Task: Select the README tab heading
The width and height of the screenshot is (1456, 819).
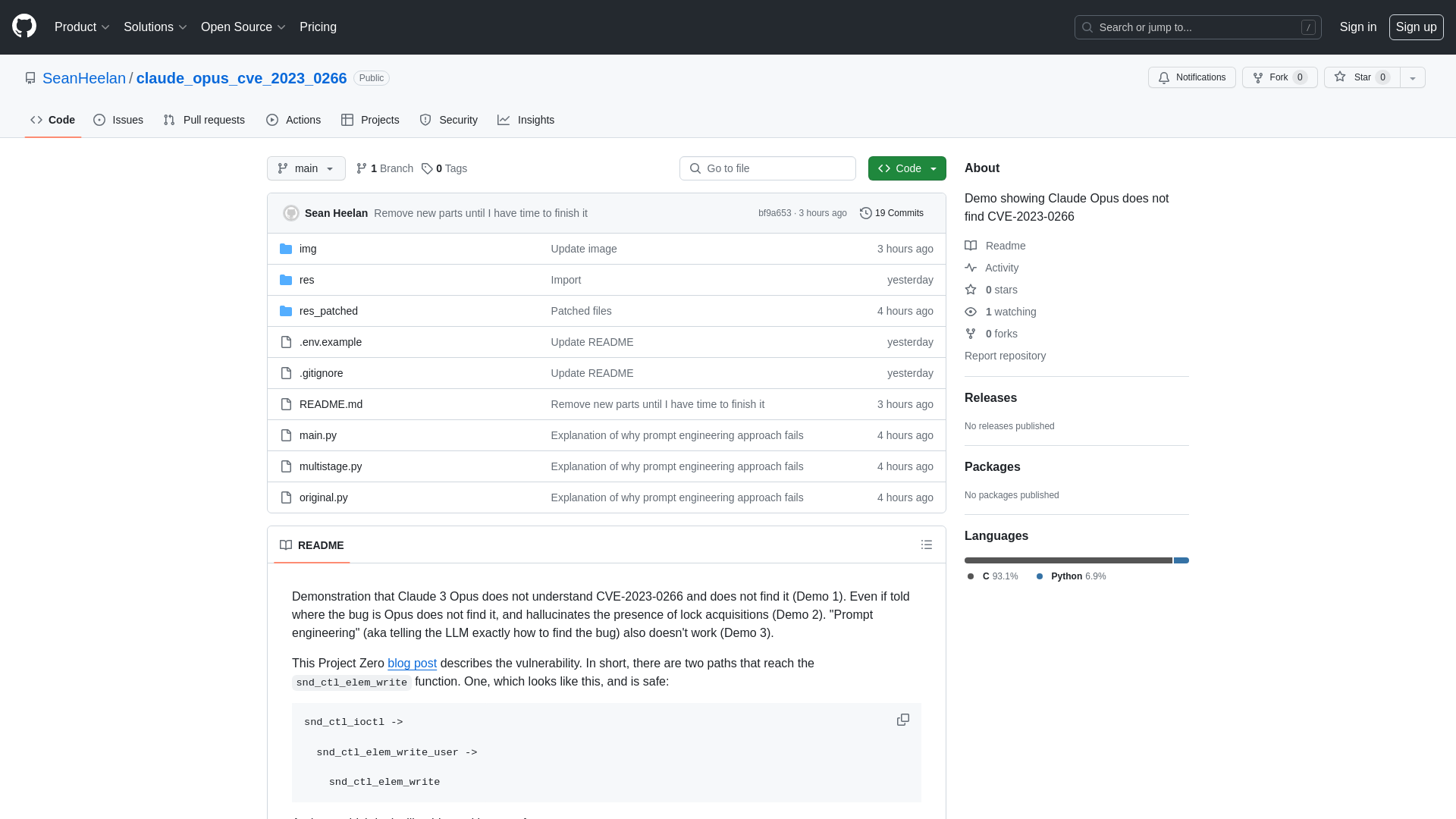Action: 312,545
